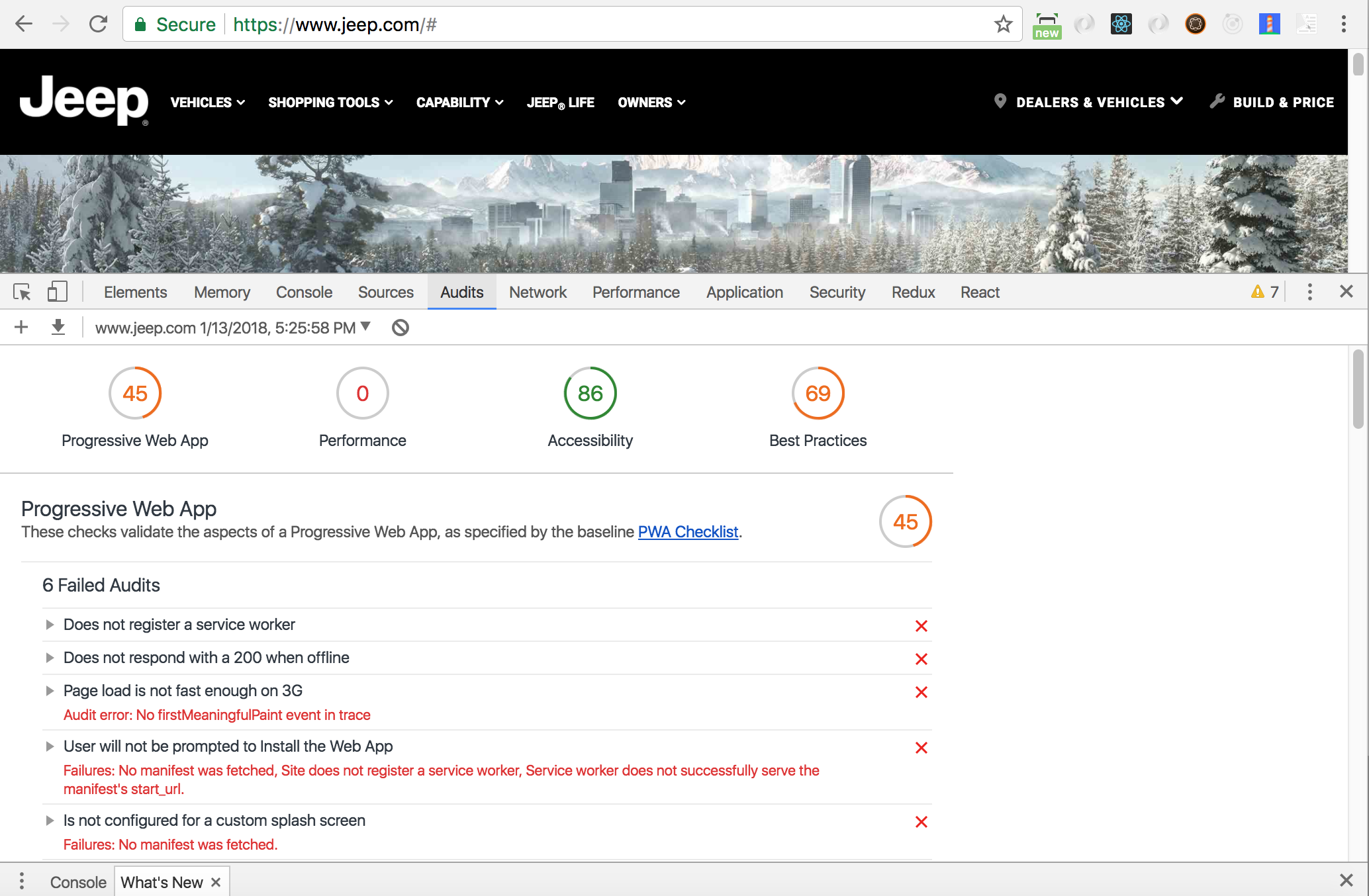Click the dealer location pin icon
This screenshot has height=896, width=1369.
point(1000,101)
